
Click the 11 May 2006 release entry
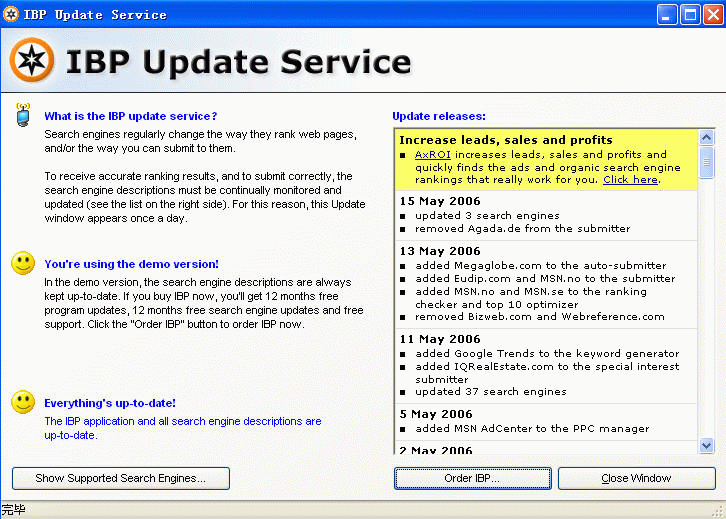pos(440,339)
